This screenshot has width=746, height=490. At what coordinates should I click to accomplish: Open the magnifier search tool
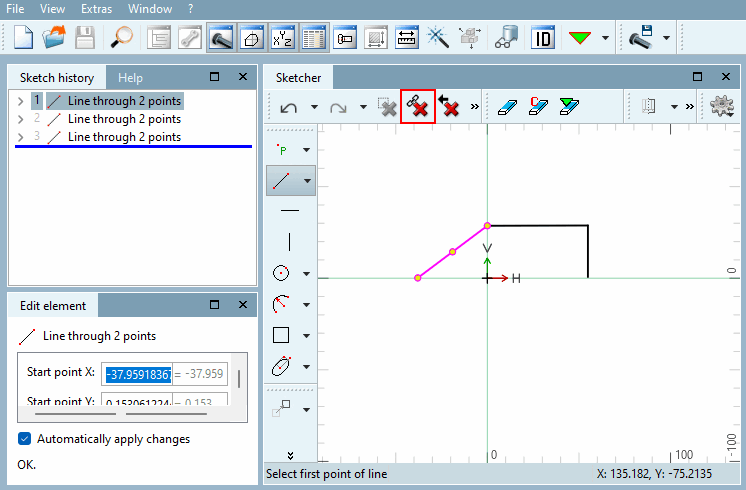pos(121,38)
